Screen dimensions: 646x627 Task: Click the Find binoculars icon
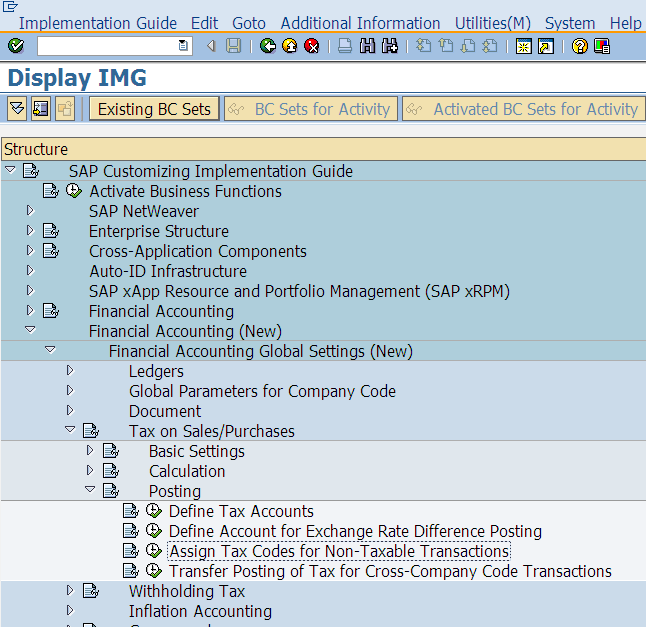click(367, 46)
